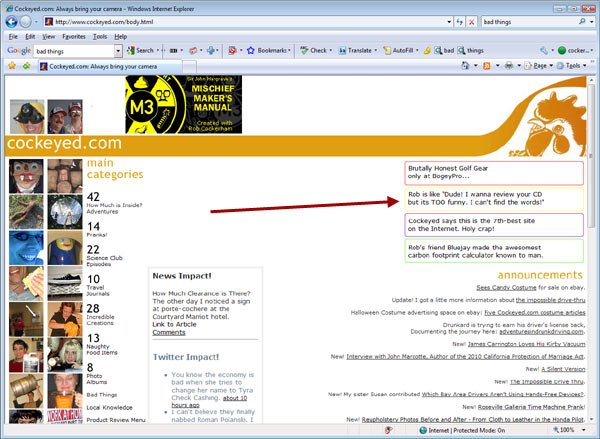Follow the Link to Article link
This screenshot has height=439, width=600.
[175, 324]
